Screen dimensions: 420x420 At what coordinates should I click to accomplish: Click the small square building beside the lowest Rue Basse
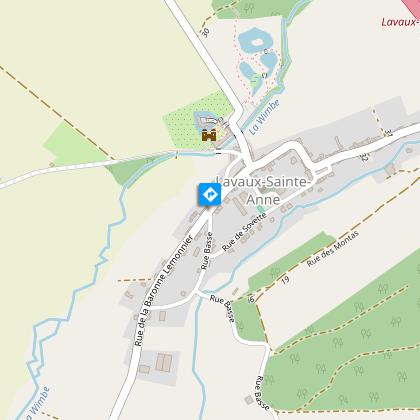(x=249, y=400)
